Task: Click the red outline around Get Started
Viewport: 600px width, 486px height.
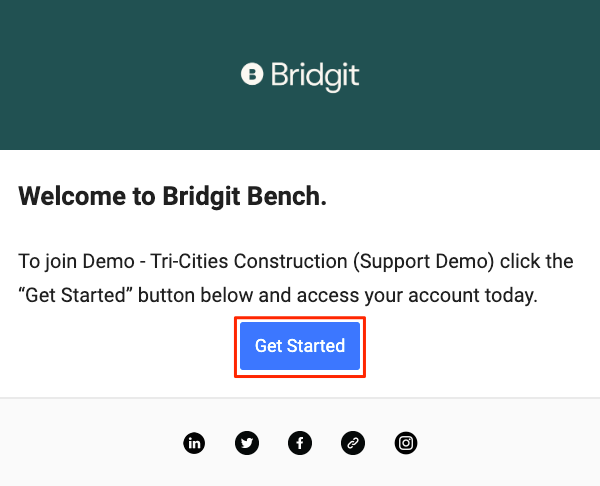Action: click(x=300, y=318)
